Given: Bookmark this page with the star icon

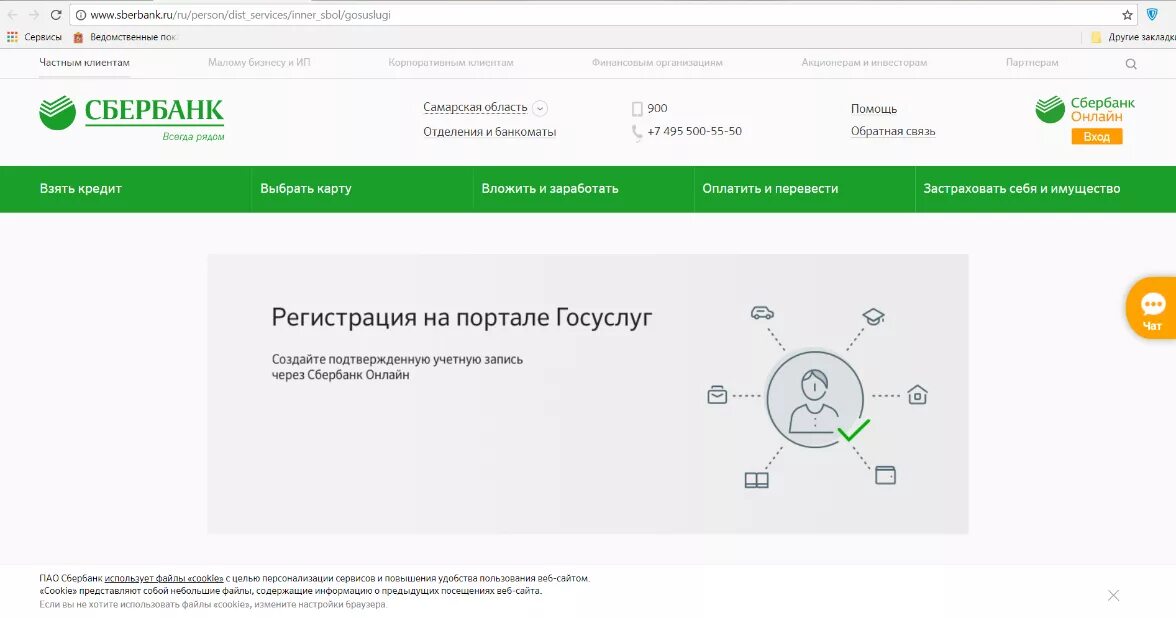Looking at the screenshot, I should pos(1127,15).
